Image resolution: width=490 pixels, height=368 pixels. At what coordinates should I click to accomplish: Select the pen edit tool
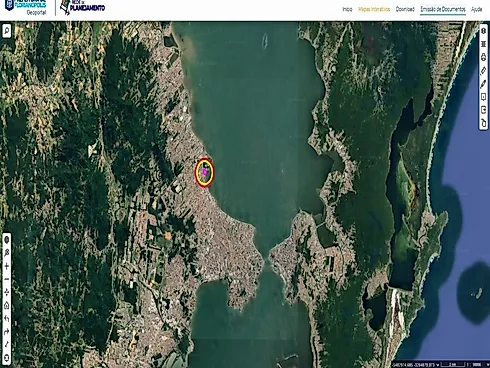pos(484,84)
